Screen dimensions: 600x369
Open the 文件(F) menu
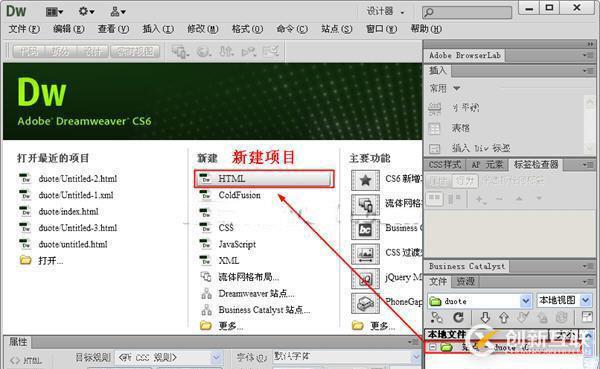click(x=24, y=29)
